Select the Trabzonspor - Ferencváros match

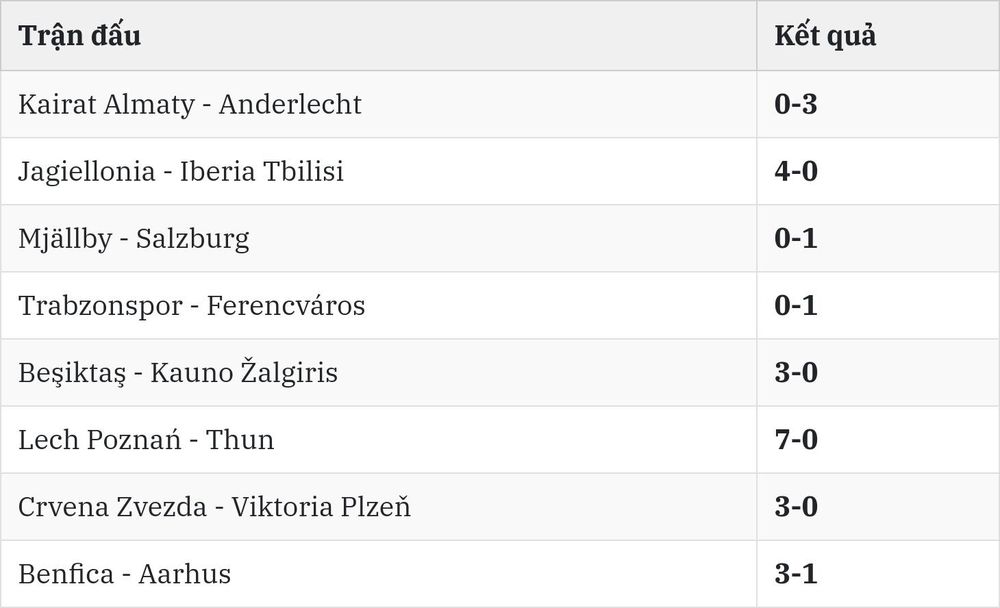tap(192, 306)
